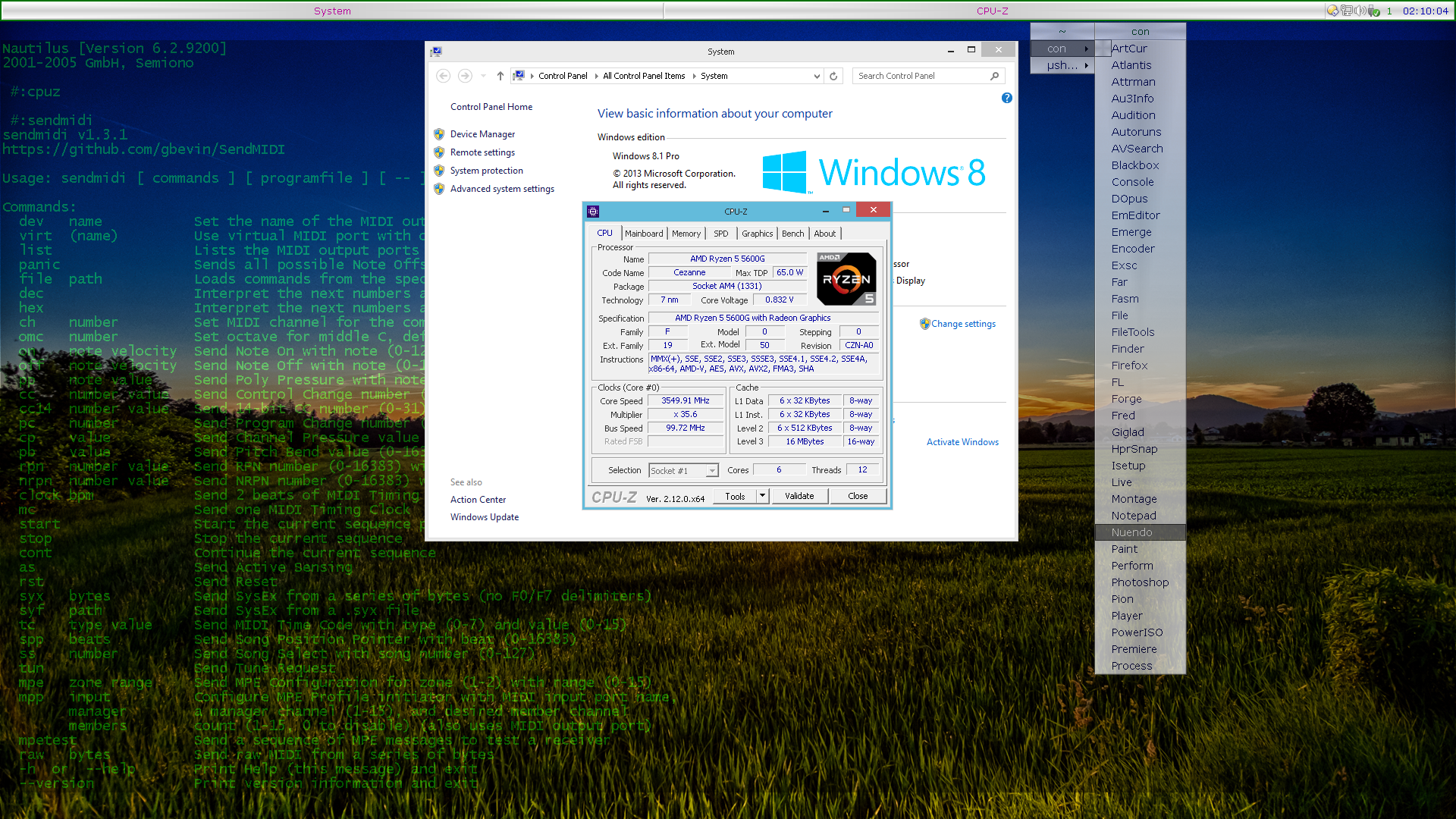Switch to the Graphics tab
This screenshot has height=819, width=1456.
pyautogui.click(x=758, y=234)
